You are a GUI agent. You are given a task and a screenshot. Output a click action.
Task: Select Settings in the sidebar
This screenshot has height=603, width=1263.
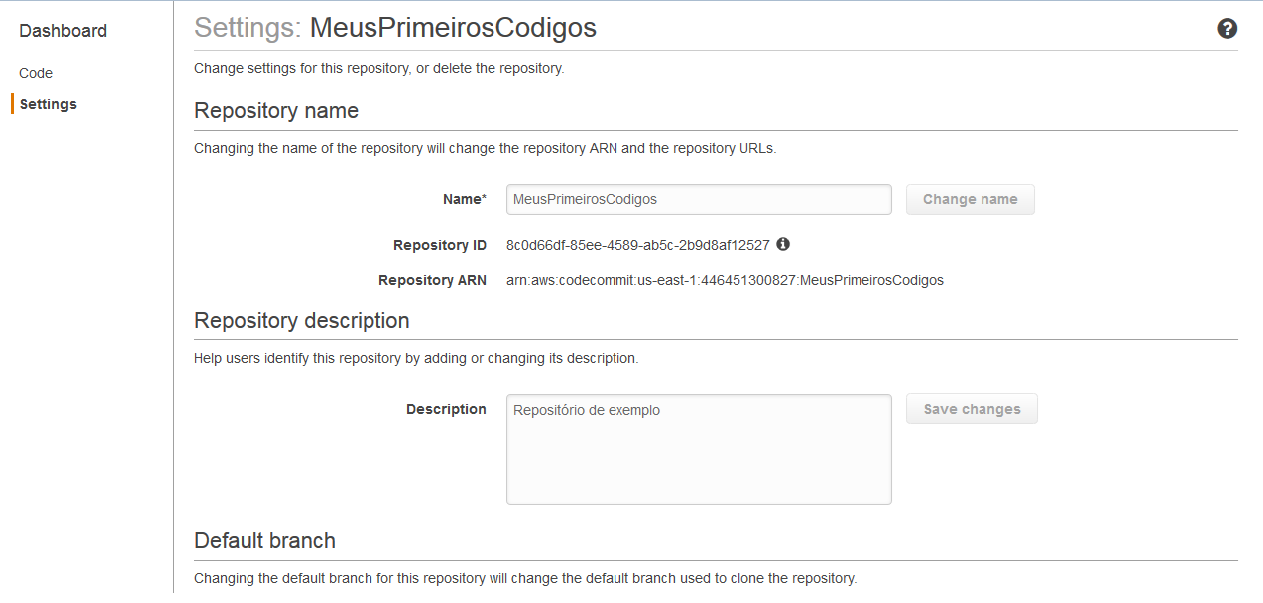coord(48,104)
